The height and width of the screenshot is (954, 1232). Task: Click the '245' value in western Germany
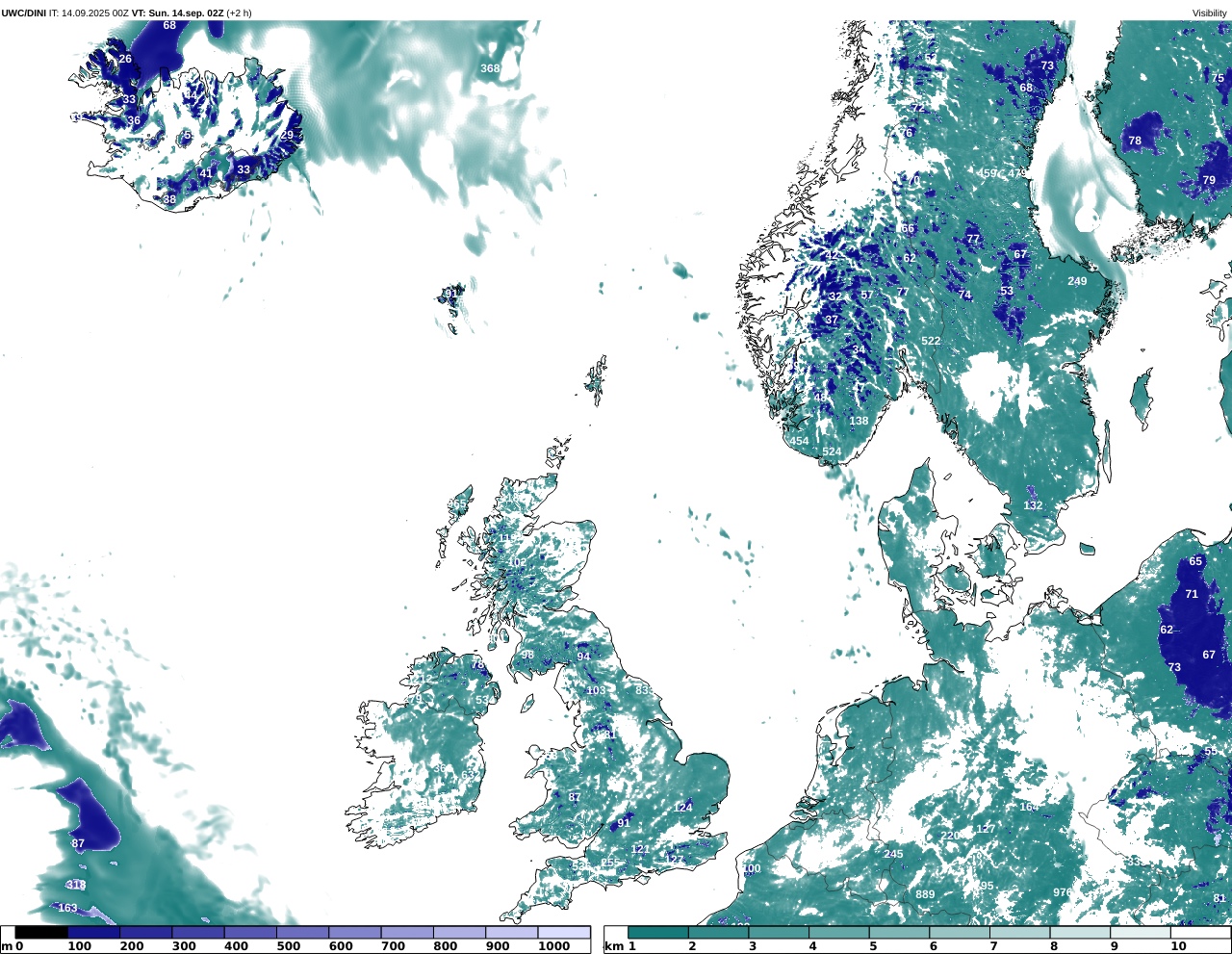point(893,854)
